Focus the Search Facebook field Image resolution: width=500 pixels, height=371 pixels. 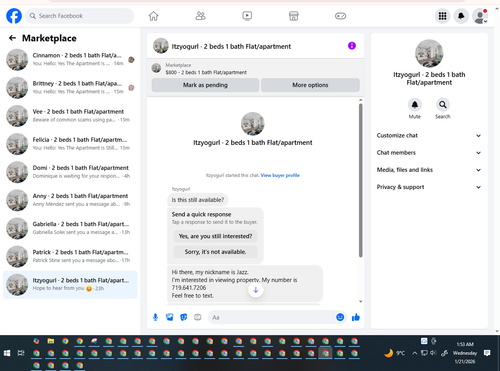coord(80,16)
